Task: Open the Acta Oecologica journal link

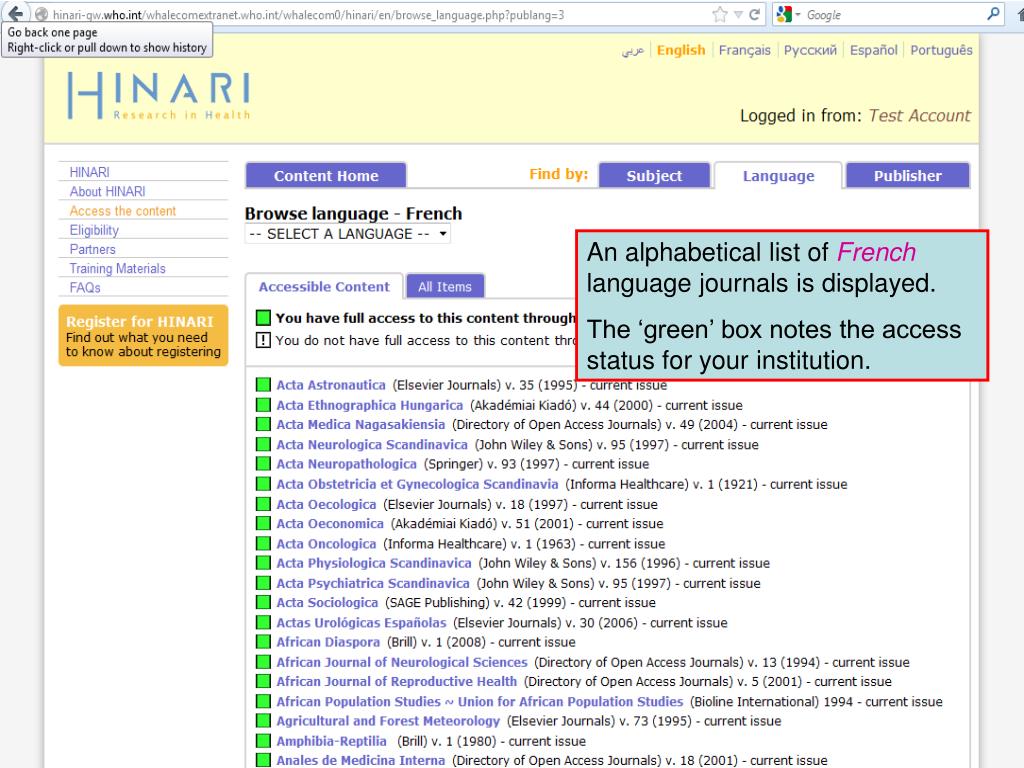Action: tap(326, 505)
